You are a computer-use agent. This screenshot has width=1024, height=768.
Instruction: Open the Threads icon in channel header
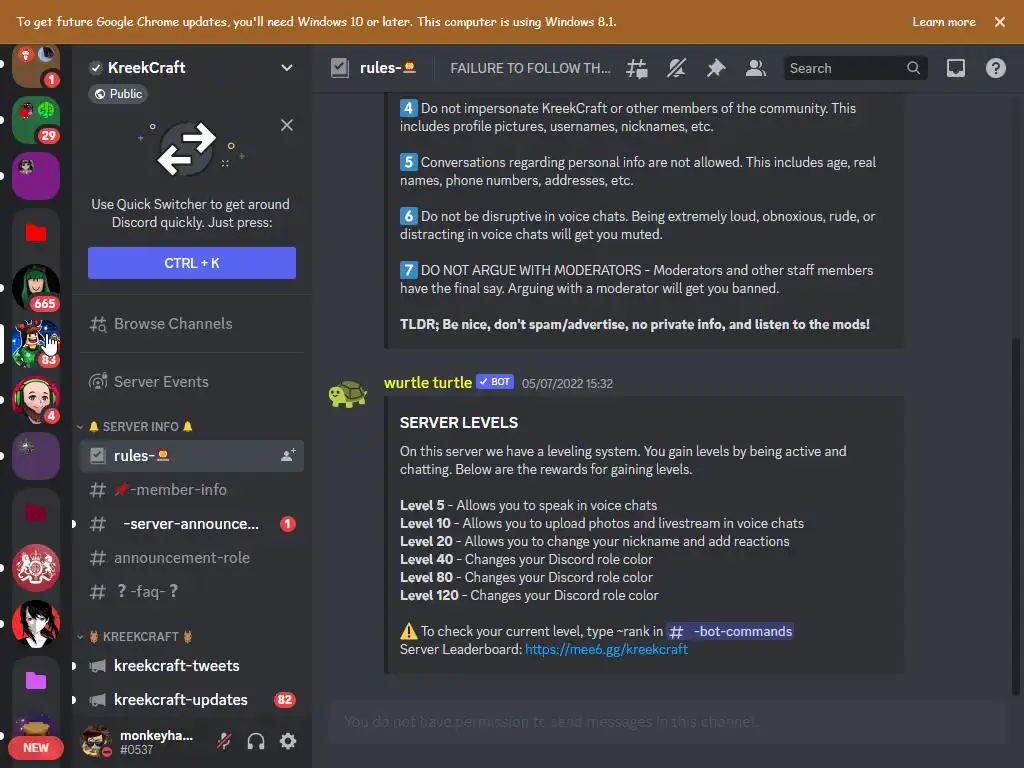tap(637, 68)
